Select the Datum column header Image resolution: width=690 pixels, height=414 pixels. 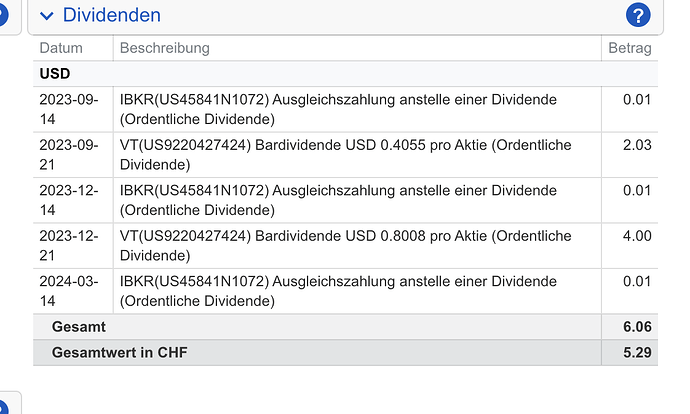pyautogui.click(x=61, y=48)
